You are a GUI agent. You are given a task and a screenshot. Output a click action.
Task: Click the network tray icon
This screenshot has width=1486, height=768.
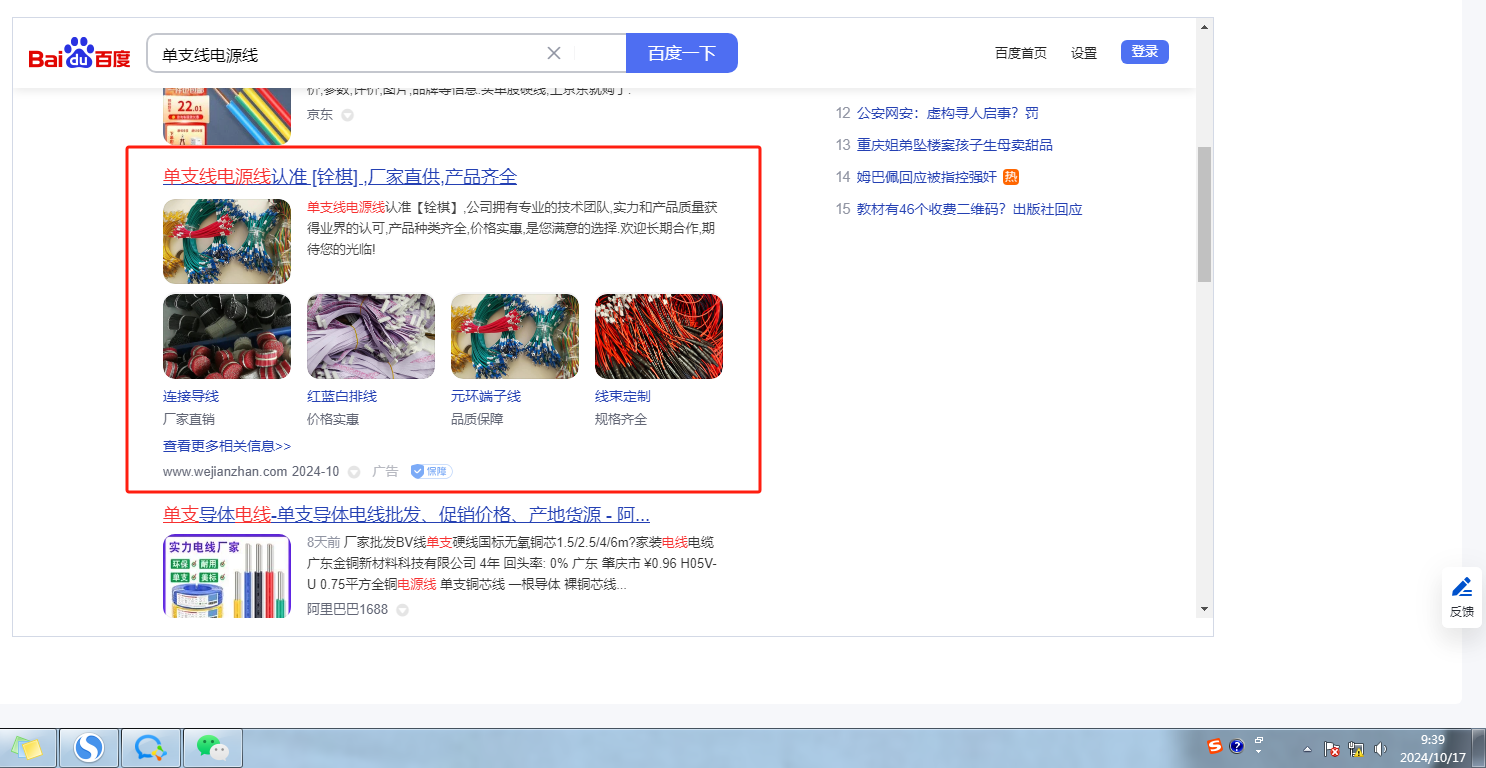(x=1357, y=748)
